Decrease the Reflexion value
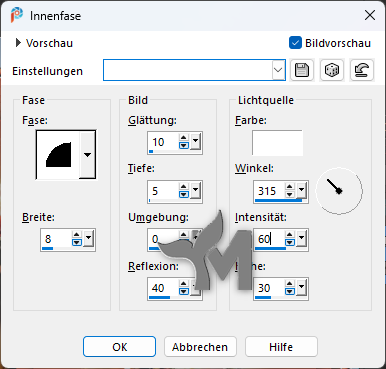The height and width of the screenshot is (369, 386). (x=184, y=291)
